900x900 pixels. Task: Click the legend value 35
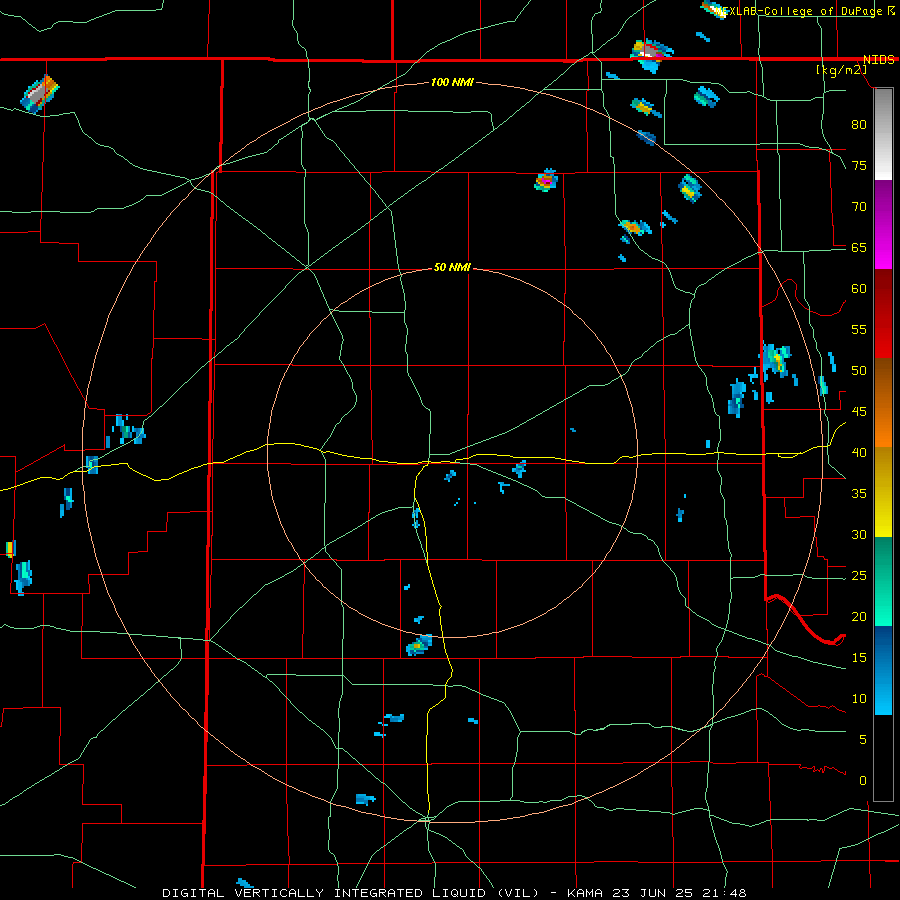pos(859,494)
